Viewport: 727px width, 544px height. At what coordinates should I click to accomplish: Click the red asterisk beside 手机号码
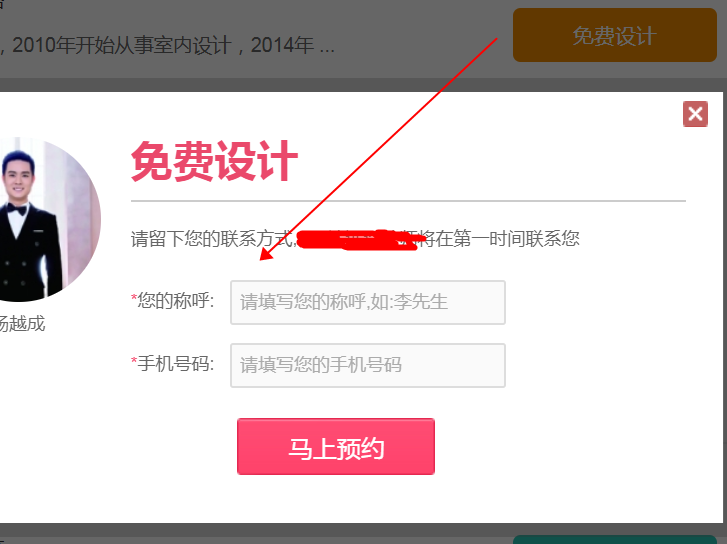(x=134, y=361)
